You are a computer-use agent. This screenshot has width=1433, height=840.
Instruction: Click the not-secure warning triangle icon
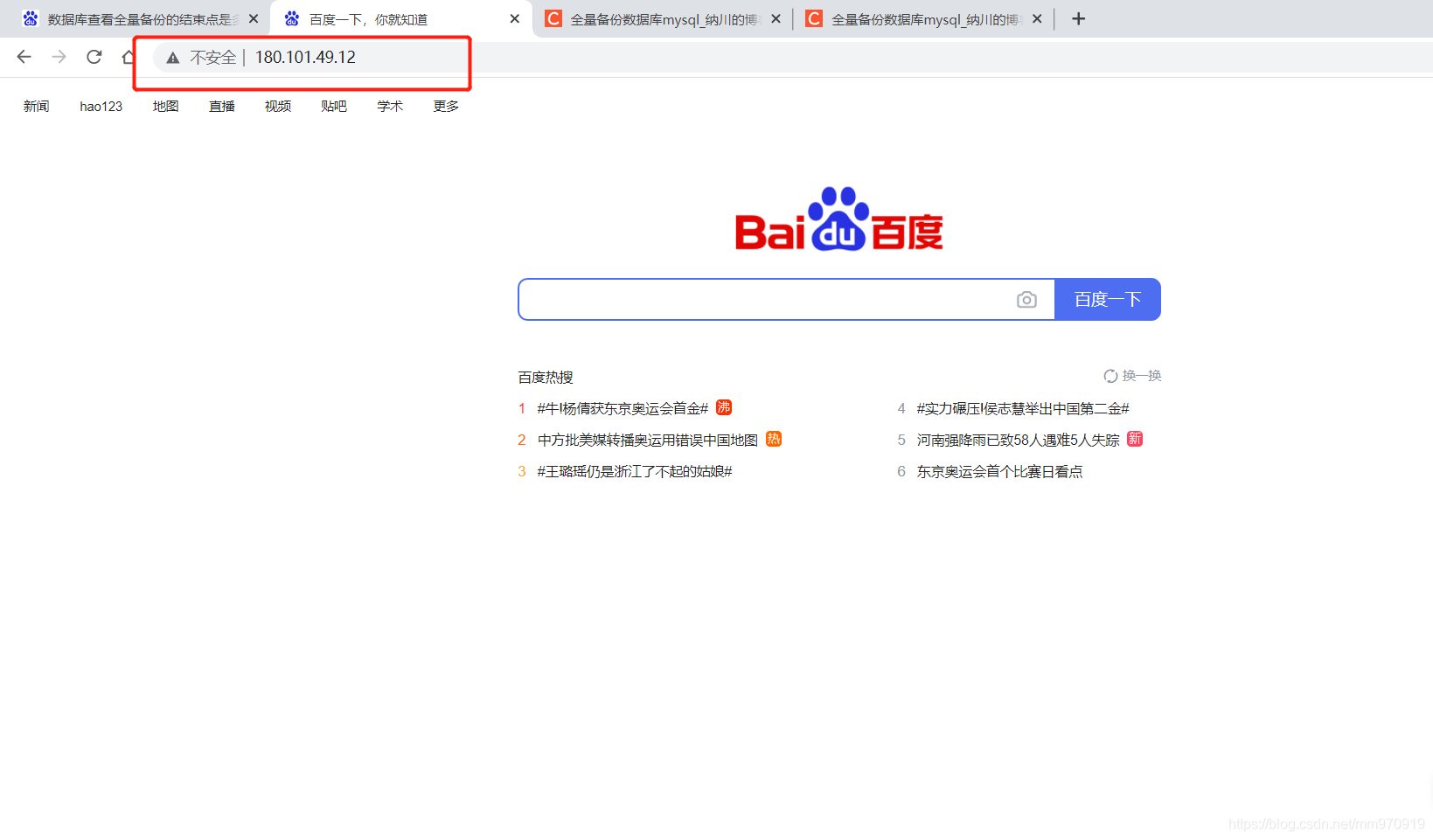(x=173, y=58)
